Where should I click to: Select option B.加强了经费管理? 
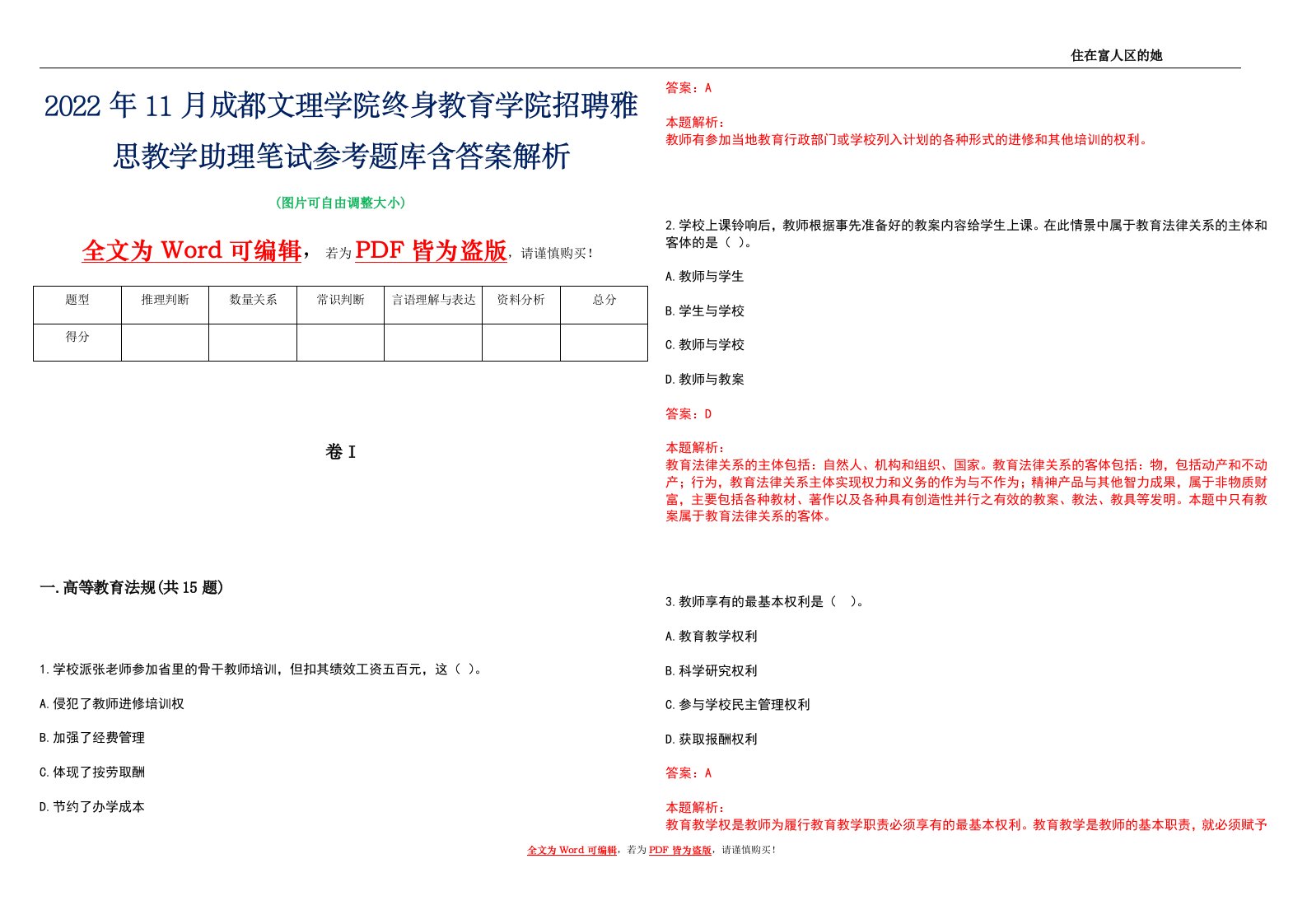[x=92, y=738]
